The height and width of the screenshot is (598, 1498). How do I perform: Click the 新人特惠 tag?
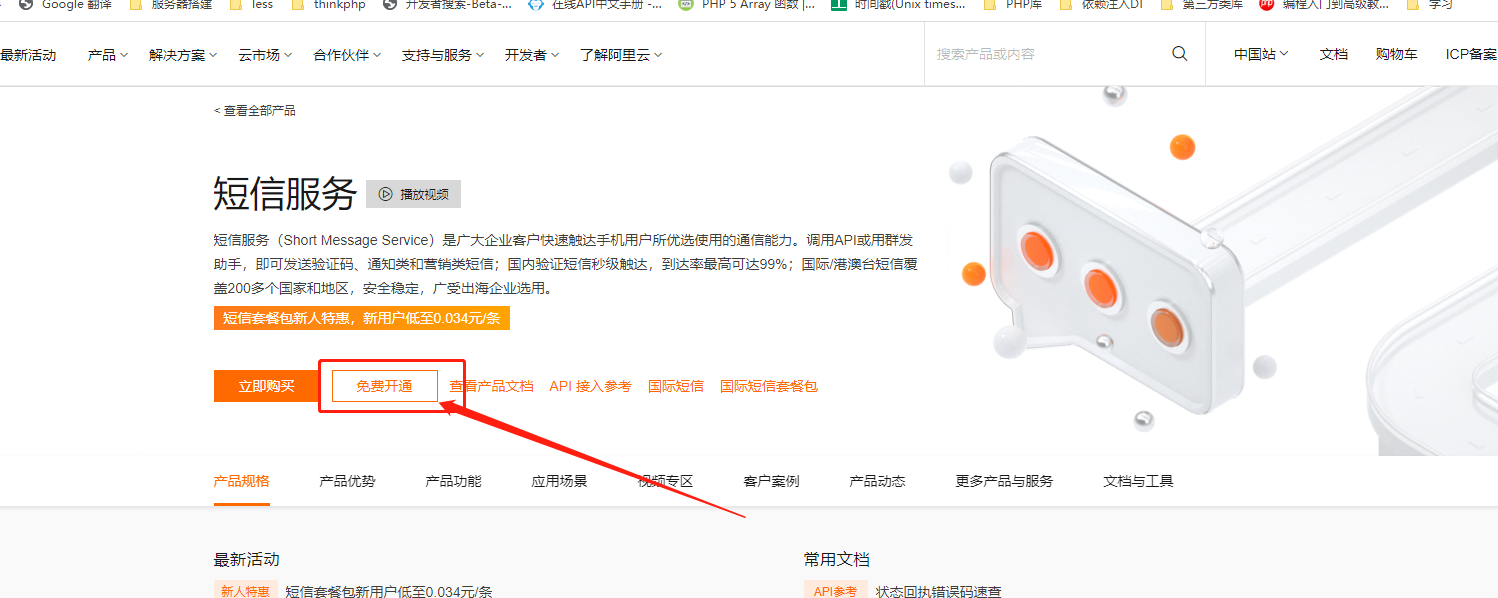(x=245, y=590)
